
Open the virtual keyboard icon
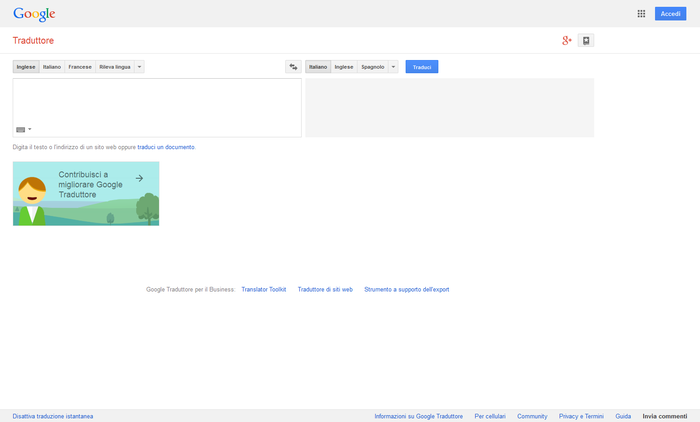point(21,130)
